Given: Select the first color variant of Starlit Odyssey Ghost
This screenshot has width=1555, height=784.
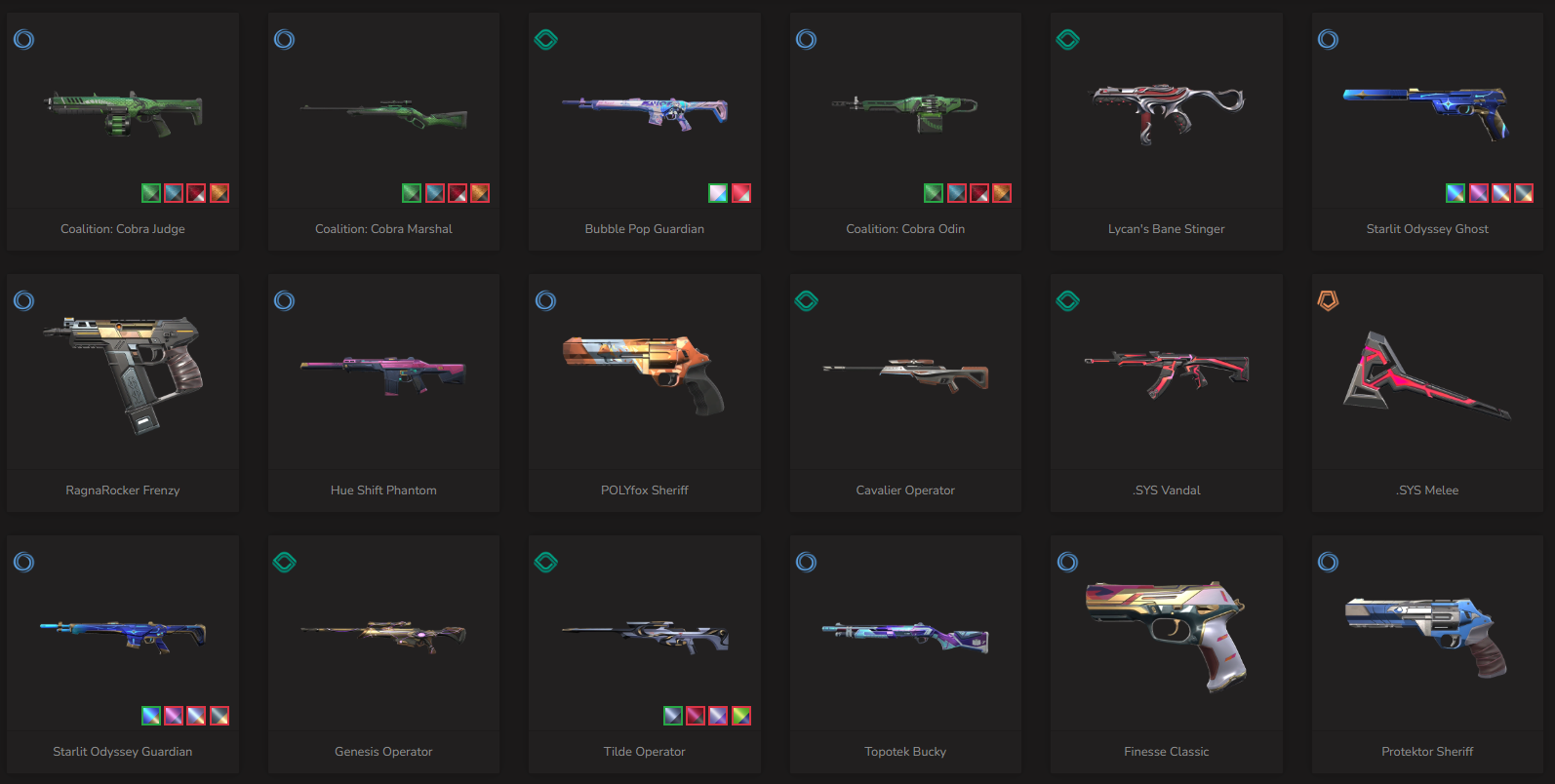Looking at the screenshot, I should coord(1455,193).
